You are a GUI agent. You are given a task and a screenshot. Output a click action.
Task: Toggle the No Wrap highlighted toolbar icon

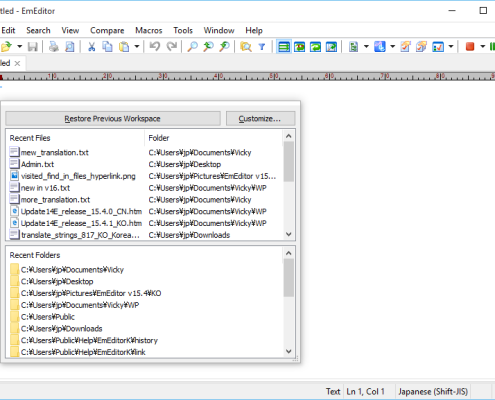coord(284,47)
